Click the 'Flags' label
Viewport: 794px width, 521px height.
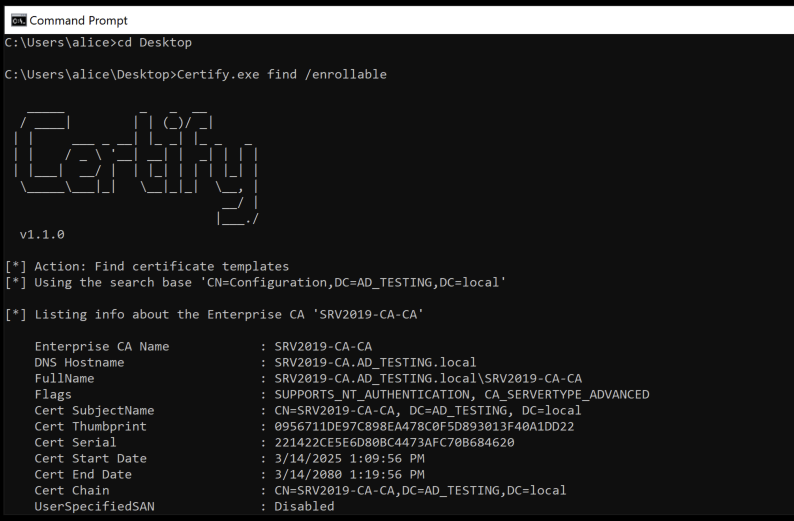click(x=53, y=395)
